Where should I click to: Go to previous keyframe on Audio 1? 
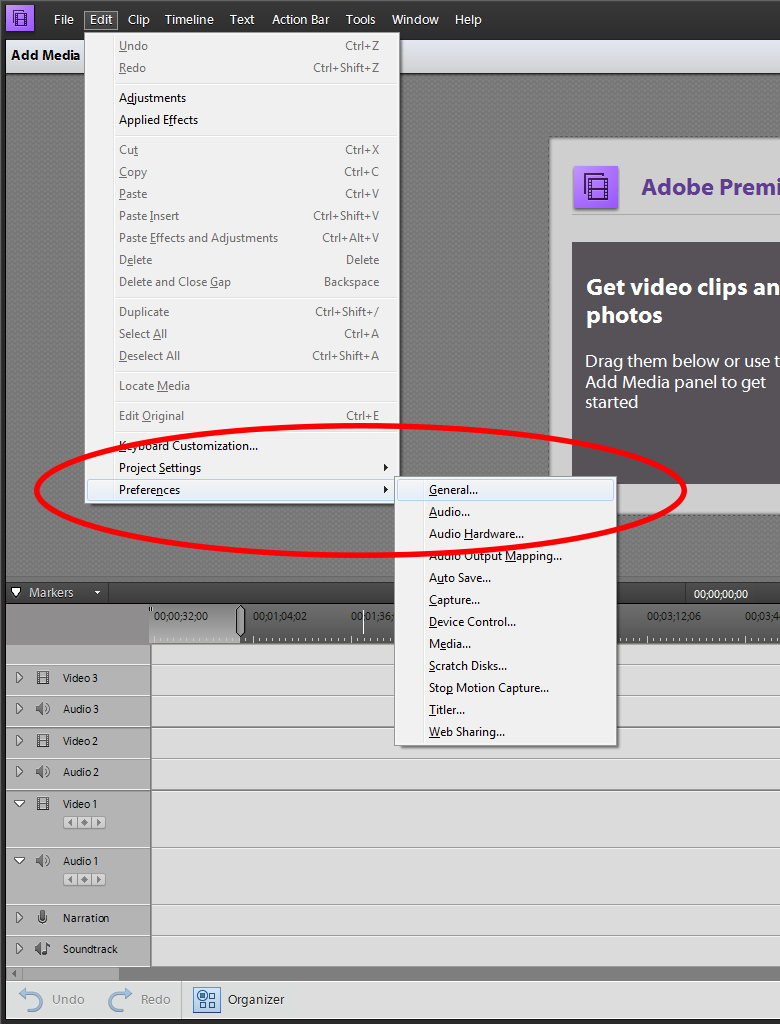point(70,880)
